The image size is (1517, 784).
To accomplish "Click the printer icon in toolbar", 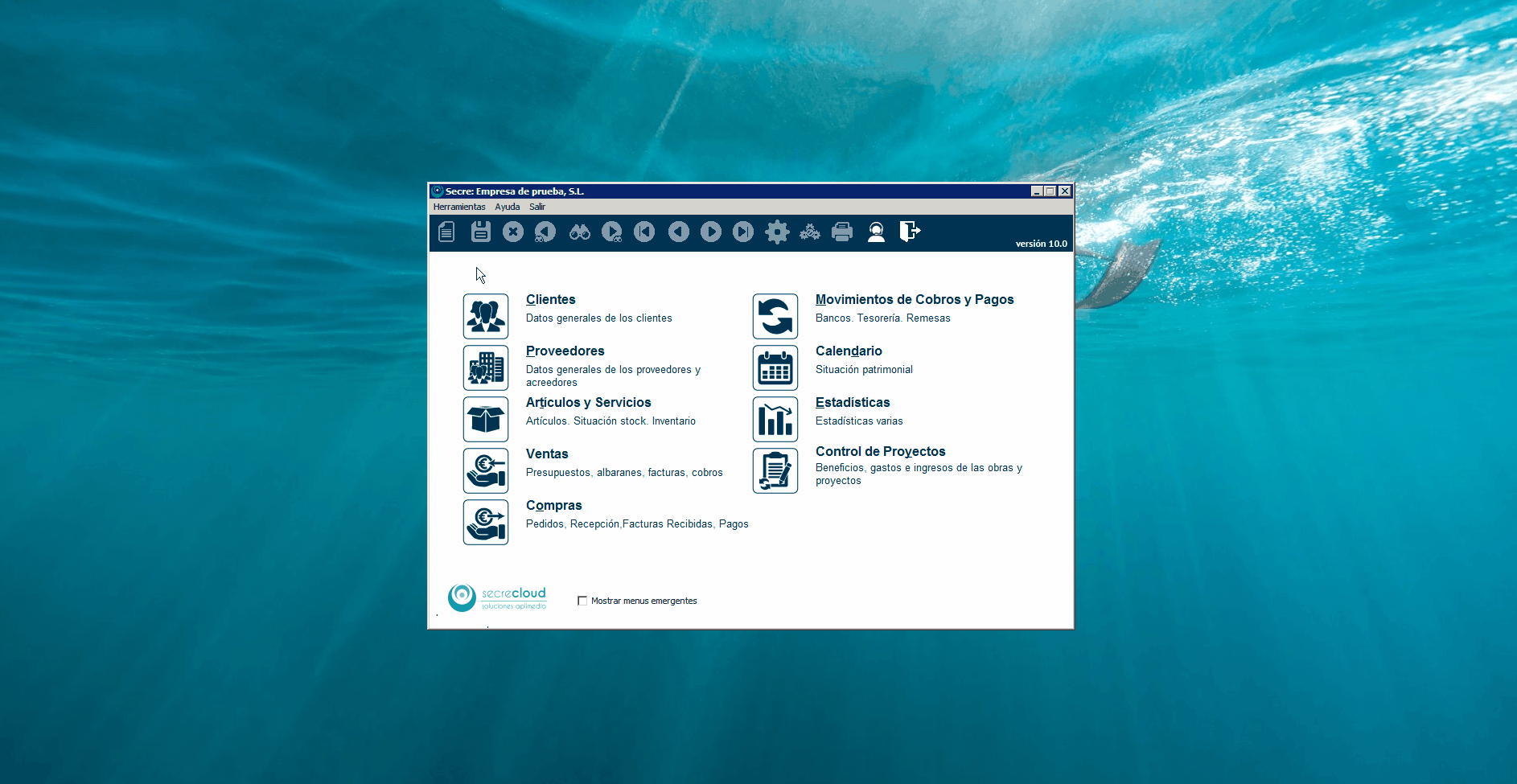I will (842, 232).
